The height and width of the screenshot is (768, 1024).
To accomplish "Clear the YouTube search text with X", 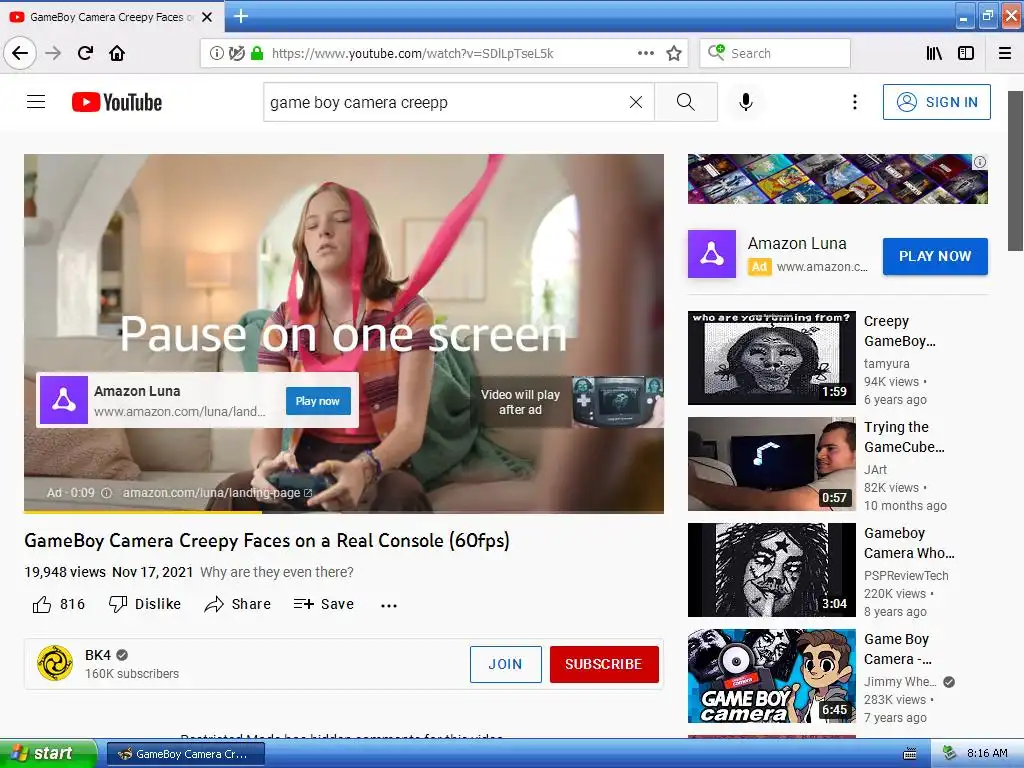I will (x=635, y=102).
